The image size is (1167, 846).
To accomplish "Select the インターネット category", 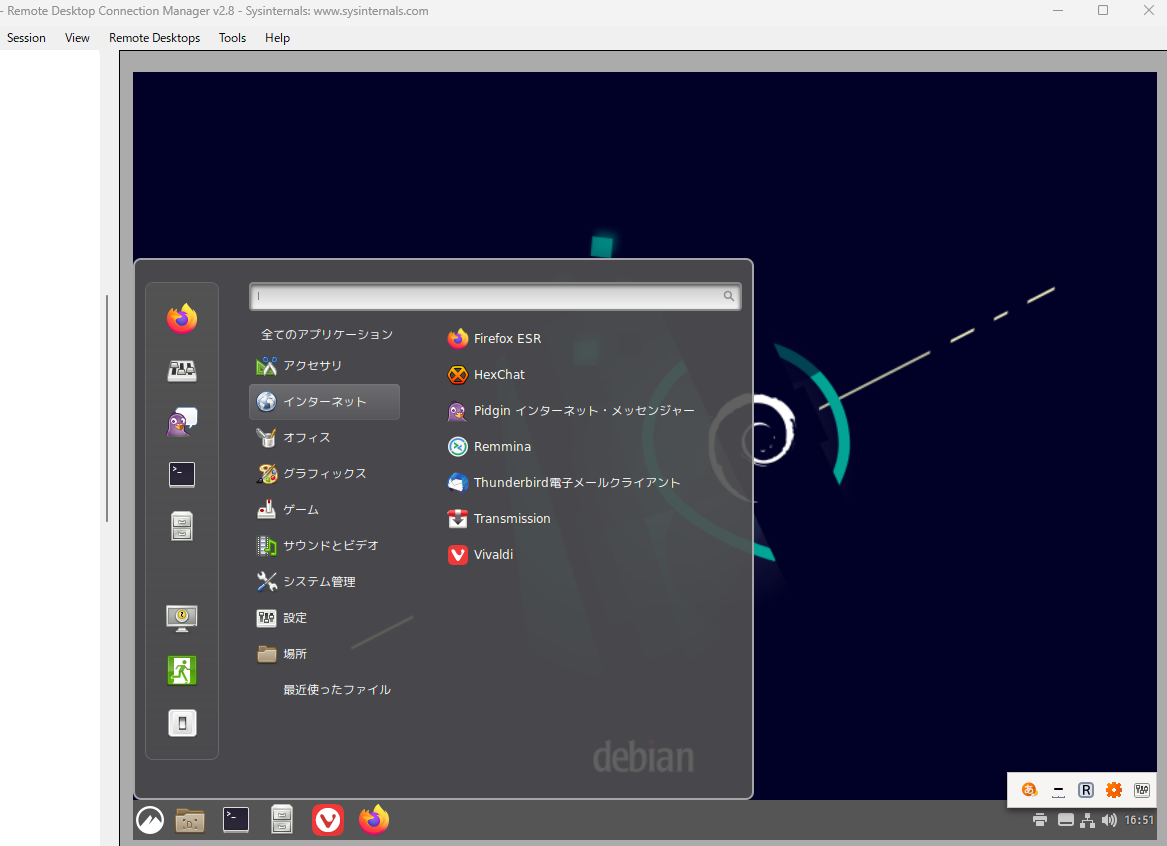I will click(x=324, y=402).
